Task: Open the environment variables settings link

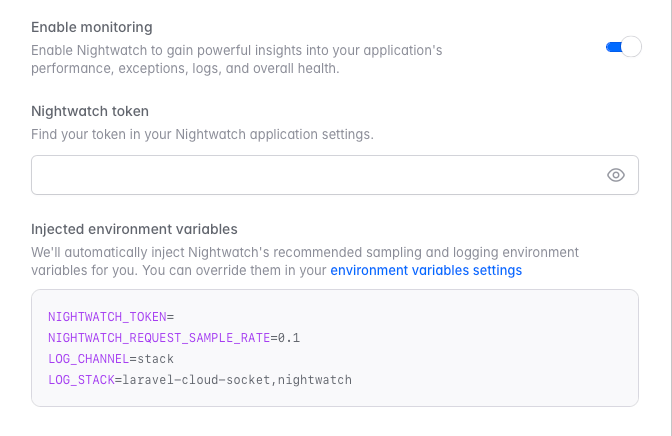Action: pyautogui.click(x=425, y=270)
